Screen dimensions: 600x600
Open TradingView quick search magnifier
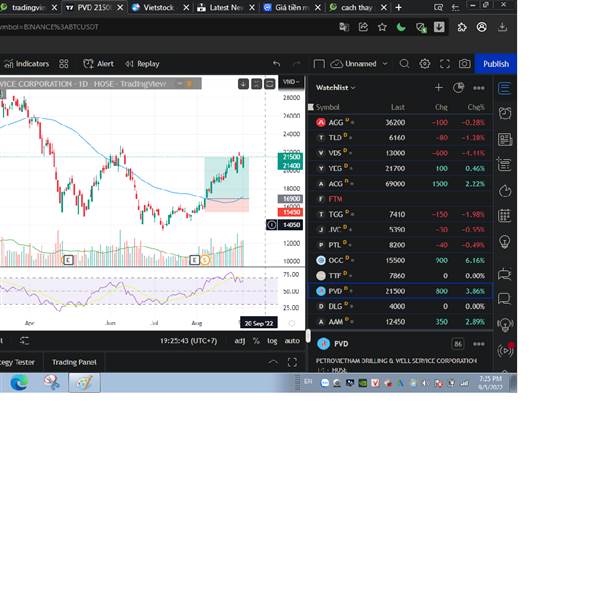[x=404, y=64]
